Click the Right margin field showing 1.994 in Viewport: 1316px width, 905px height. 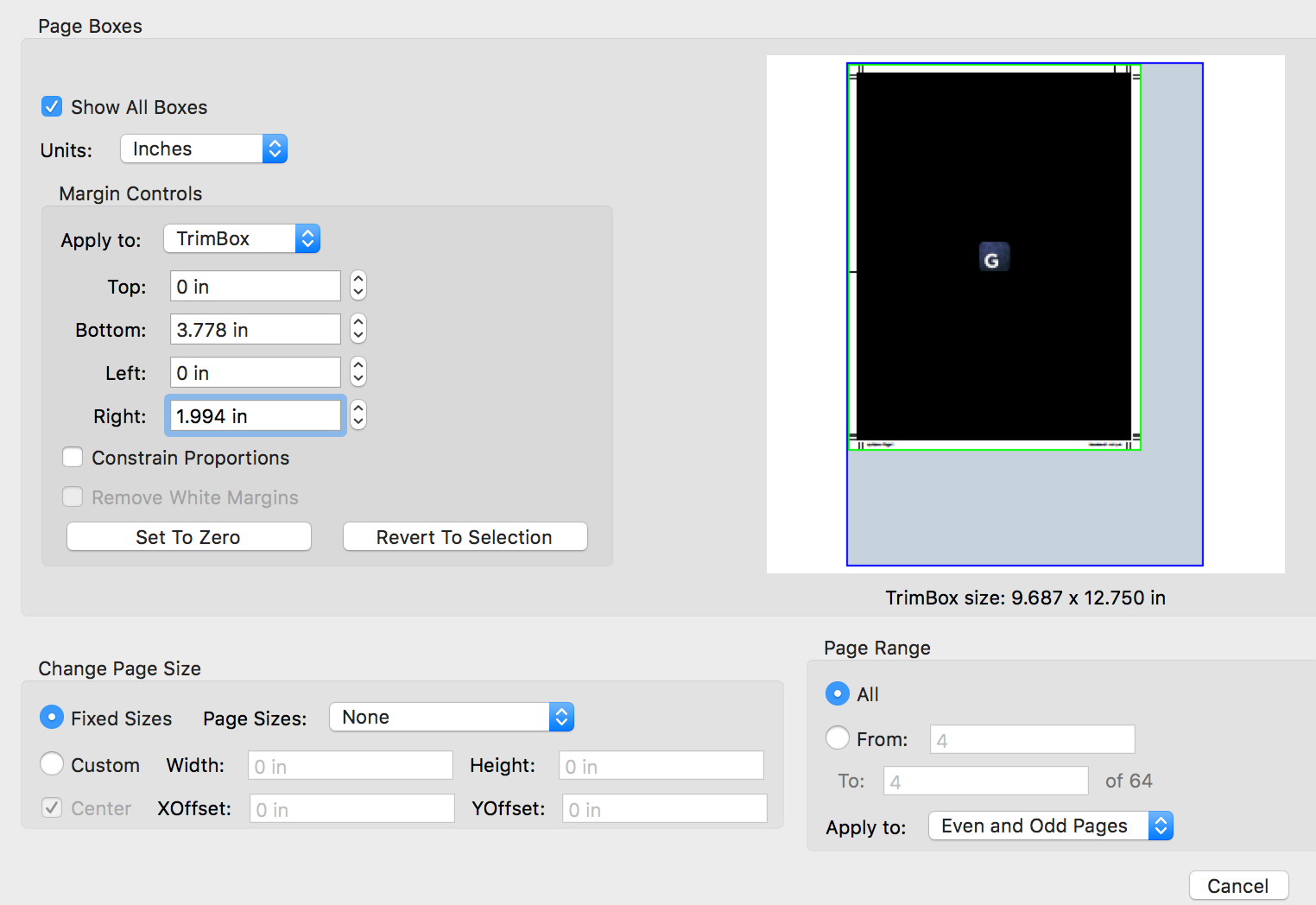click(256, 415)
